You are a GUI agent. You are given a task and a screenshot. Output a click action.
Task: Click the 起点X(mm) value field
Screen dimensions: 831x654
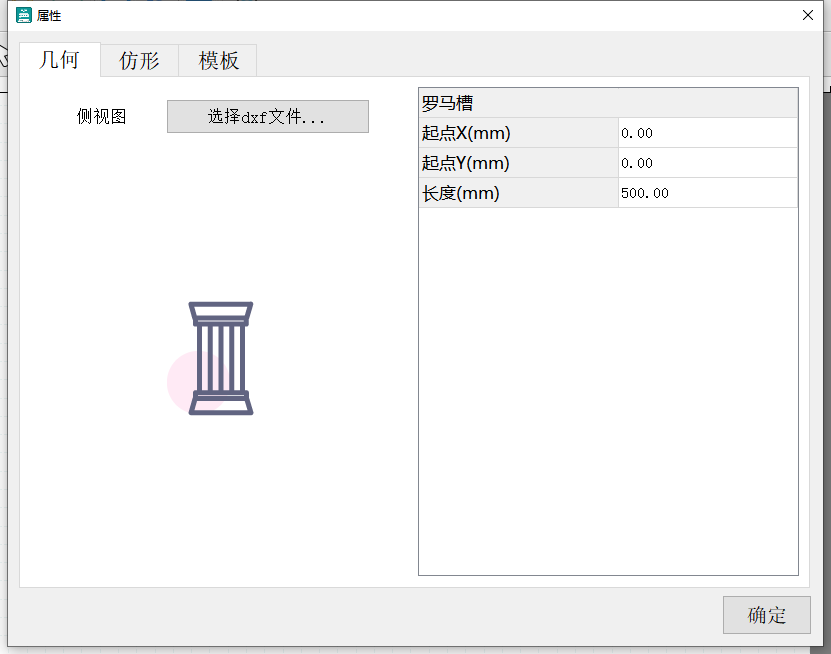pyautogui.click(x=707, y=133)
